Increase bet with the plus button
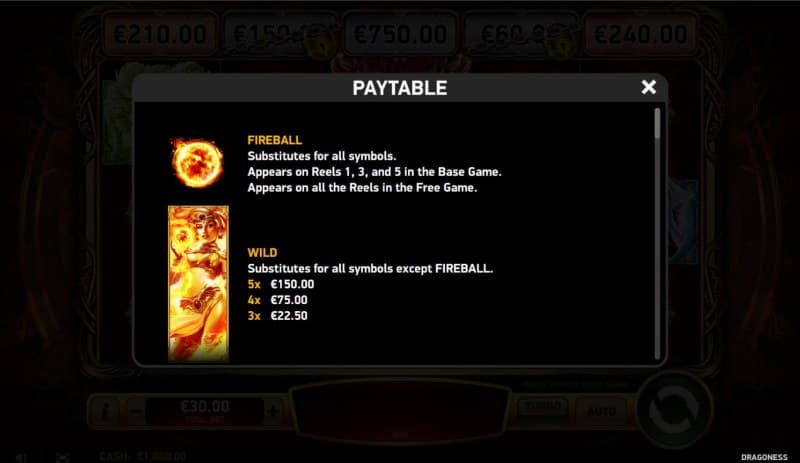The image size is (800, 463). point(273,410)
